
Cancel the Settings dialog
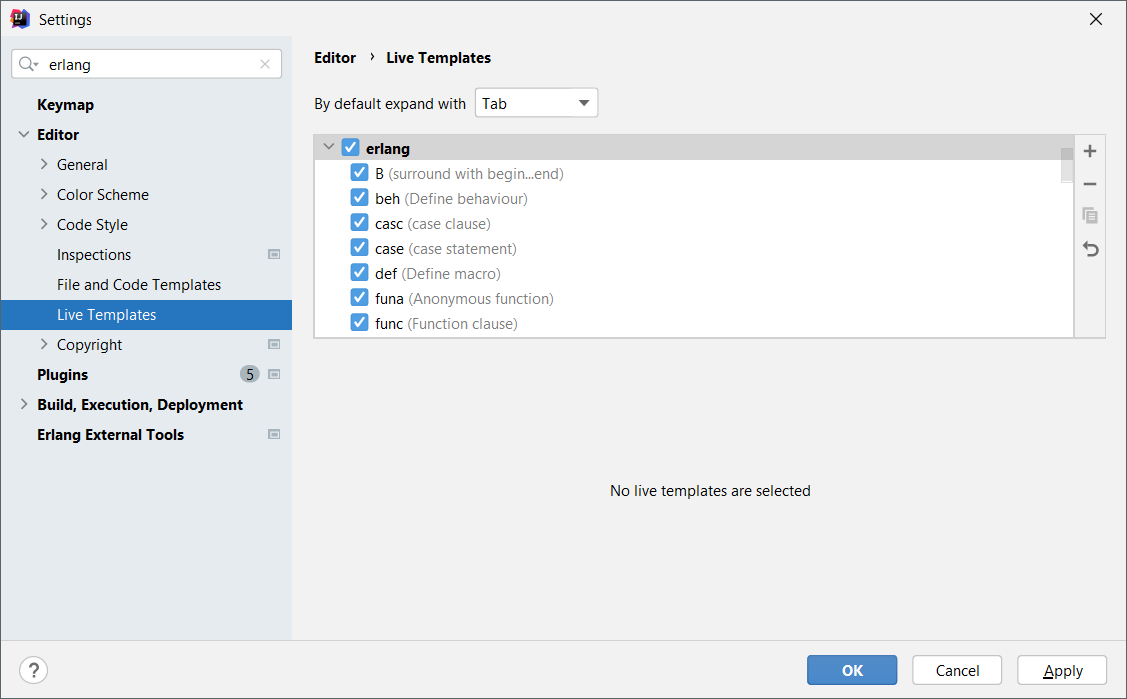pos(957,670)
